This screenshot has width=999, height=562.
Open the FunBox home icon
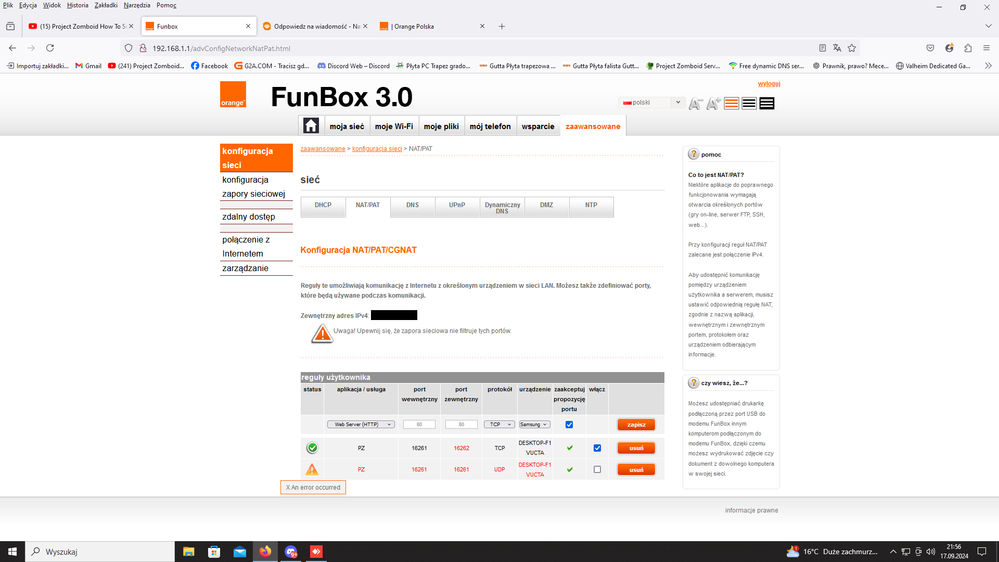[310, 126]
